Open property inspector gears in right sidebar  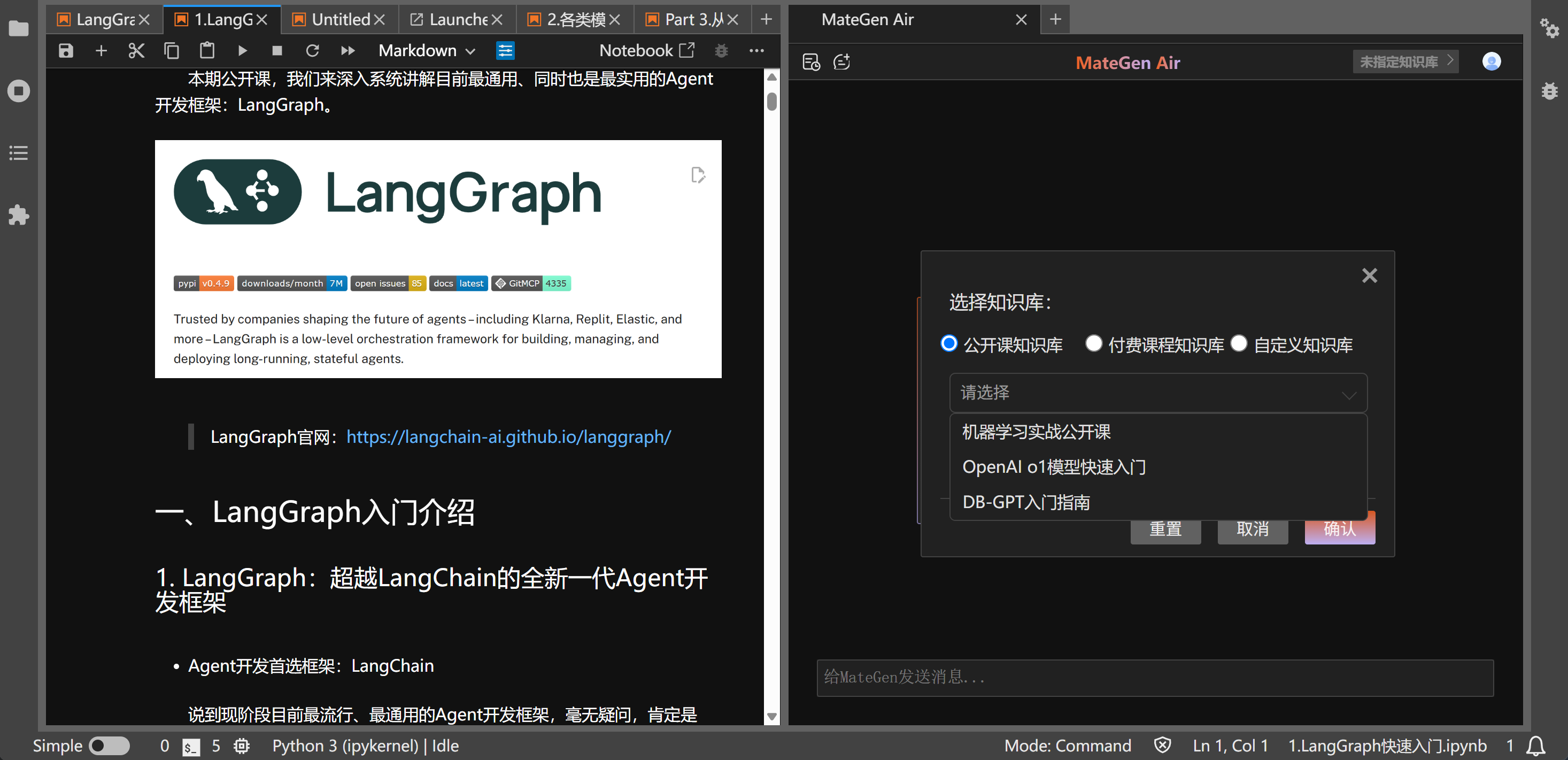(x=1549, y=28)
